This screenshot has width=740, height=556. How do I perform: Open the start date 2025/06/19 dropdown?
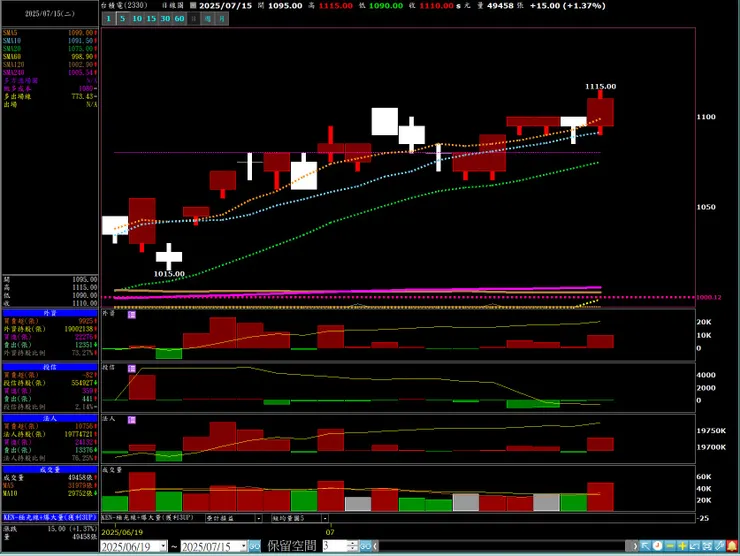click(x=163, y=546)
